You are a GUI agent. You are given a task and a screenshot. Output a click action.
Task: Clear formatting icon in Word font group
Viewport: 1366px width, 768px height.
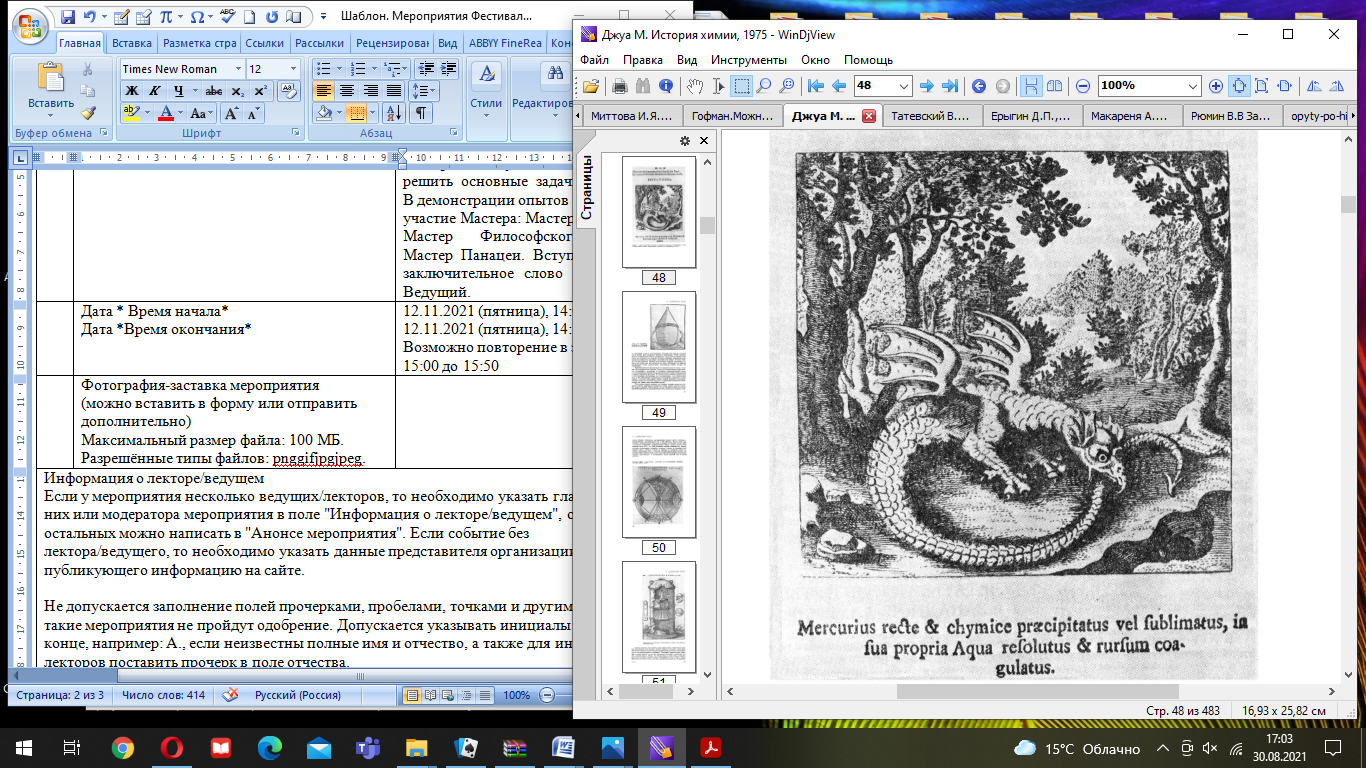[x=288, y=90]
